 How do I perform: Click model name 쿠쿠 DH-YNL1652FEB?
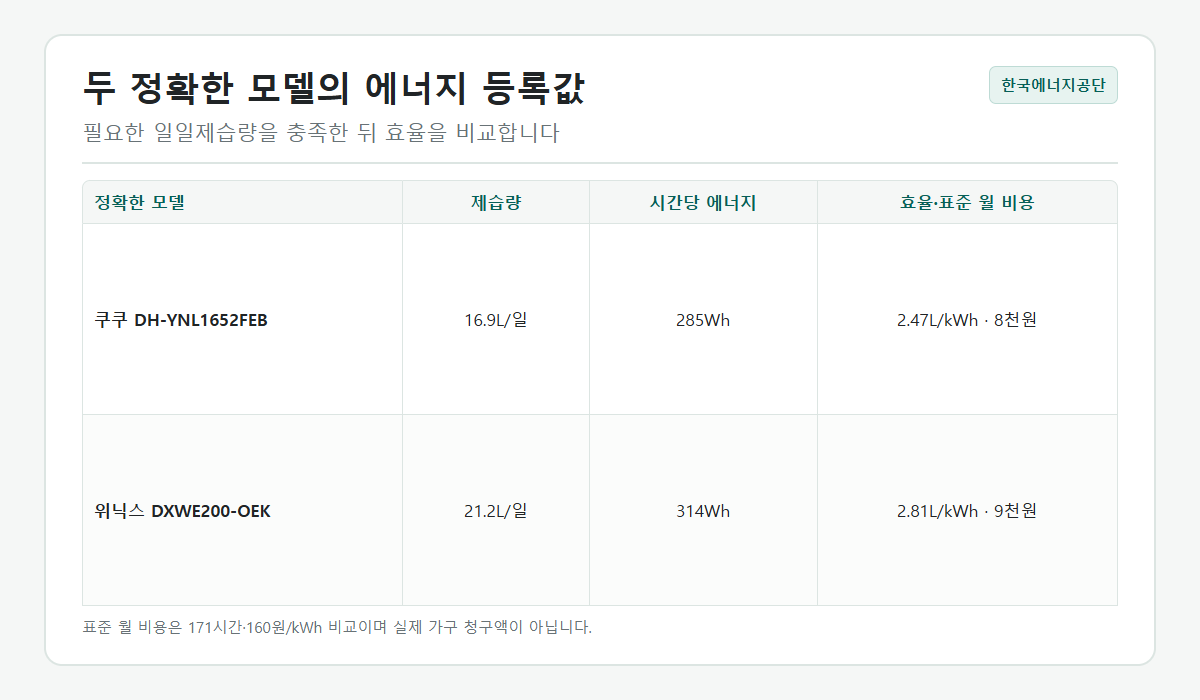pos(181,320)
